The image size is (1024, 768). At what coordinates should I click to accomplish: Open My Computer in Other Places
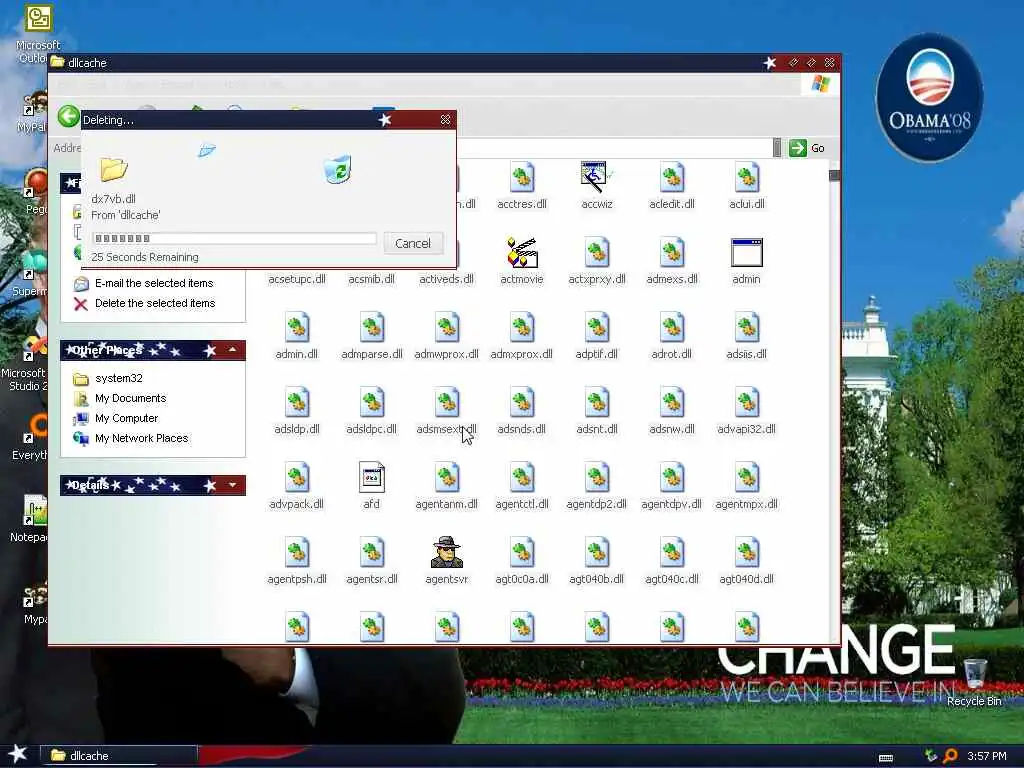116,419
